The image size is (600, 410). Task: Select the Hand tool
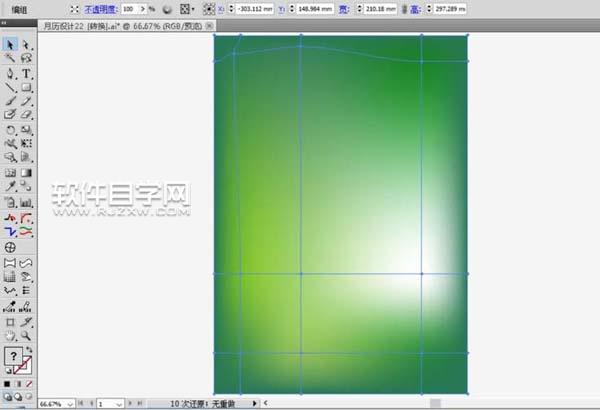[x=10, y=336]
